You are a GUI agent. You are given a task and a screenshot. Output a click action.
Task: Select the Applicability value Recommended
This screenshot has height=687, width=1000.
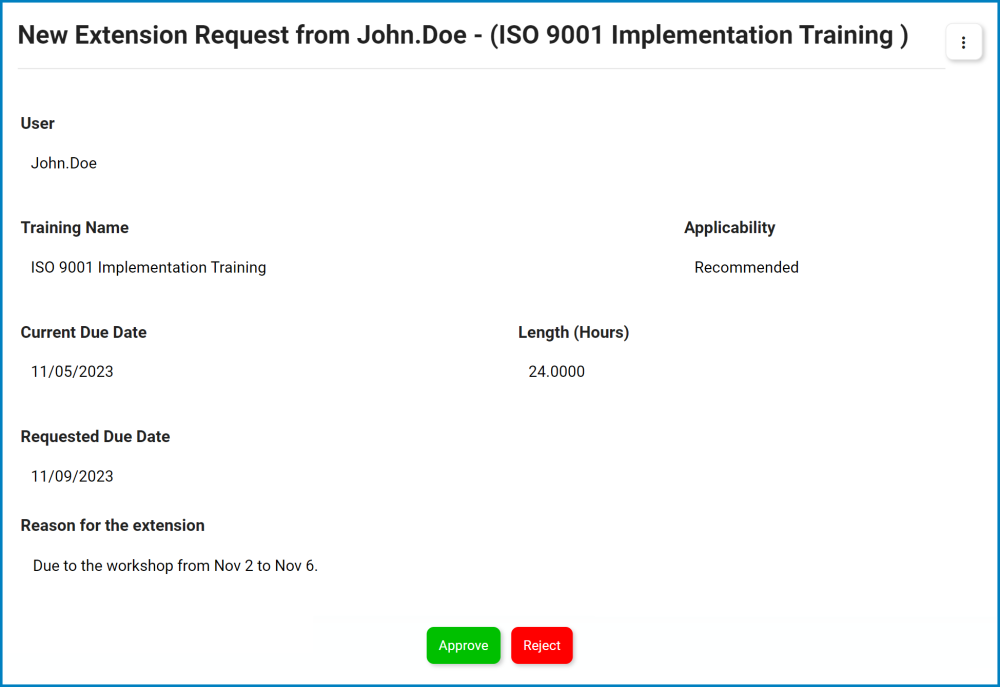click(746, 267)
